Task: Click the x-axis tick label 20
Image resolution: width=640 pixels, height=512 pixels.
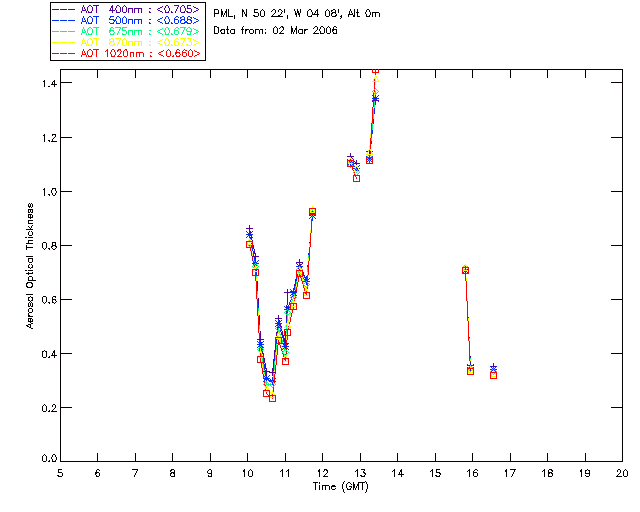Action: point(622,474)
